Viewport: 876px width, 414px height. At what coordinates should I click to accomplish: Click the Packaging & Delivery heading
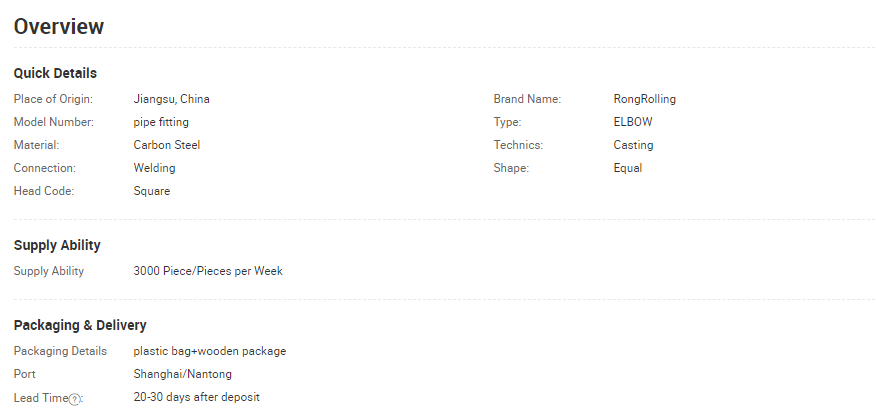click(x=80, y=325)
